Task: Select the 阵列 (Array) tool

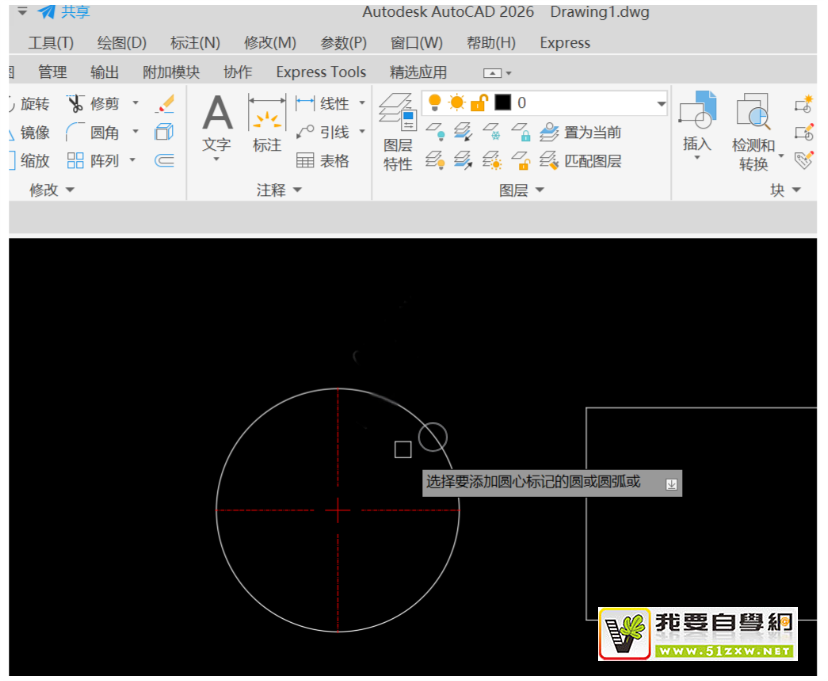Action: pos(76,161)
